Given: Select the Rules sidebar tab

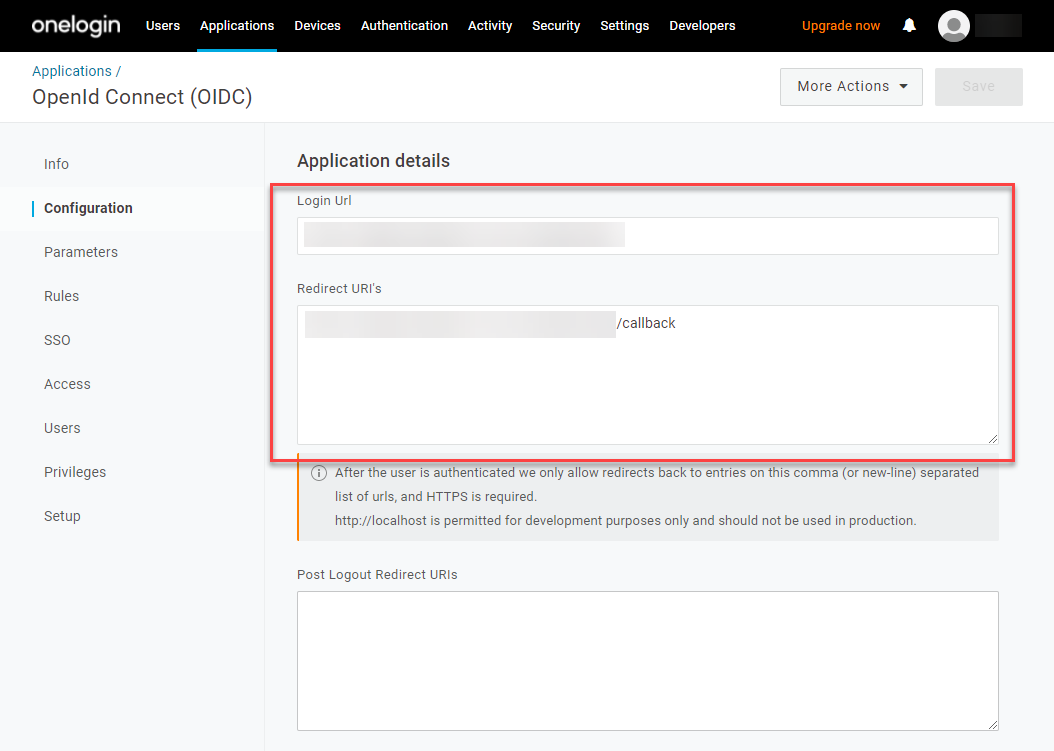Looking at the screenshot, I should click(x=61, y=296).
